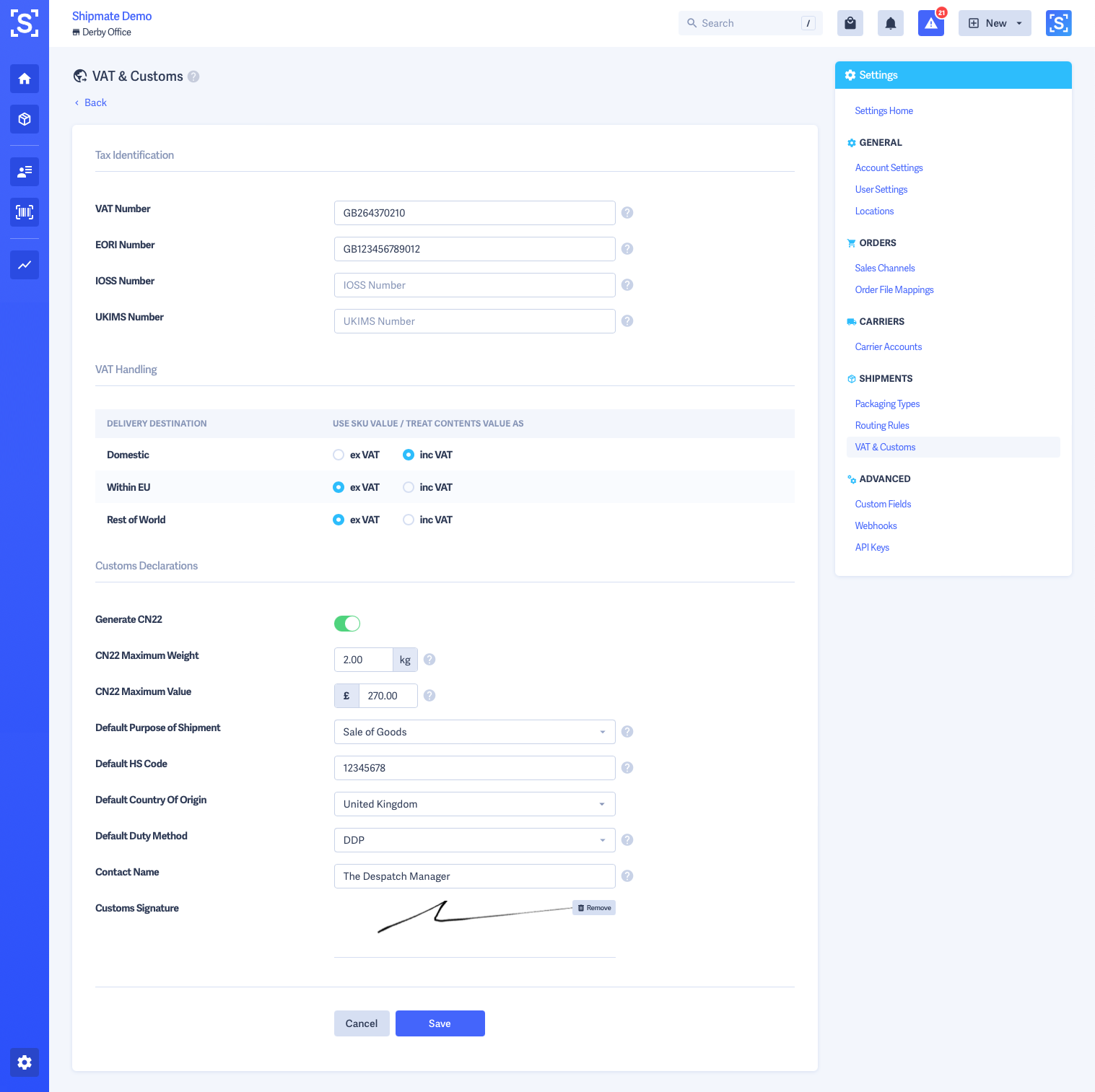Click the Back link

tap(91, 102)
